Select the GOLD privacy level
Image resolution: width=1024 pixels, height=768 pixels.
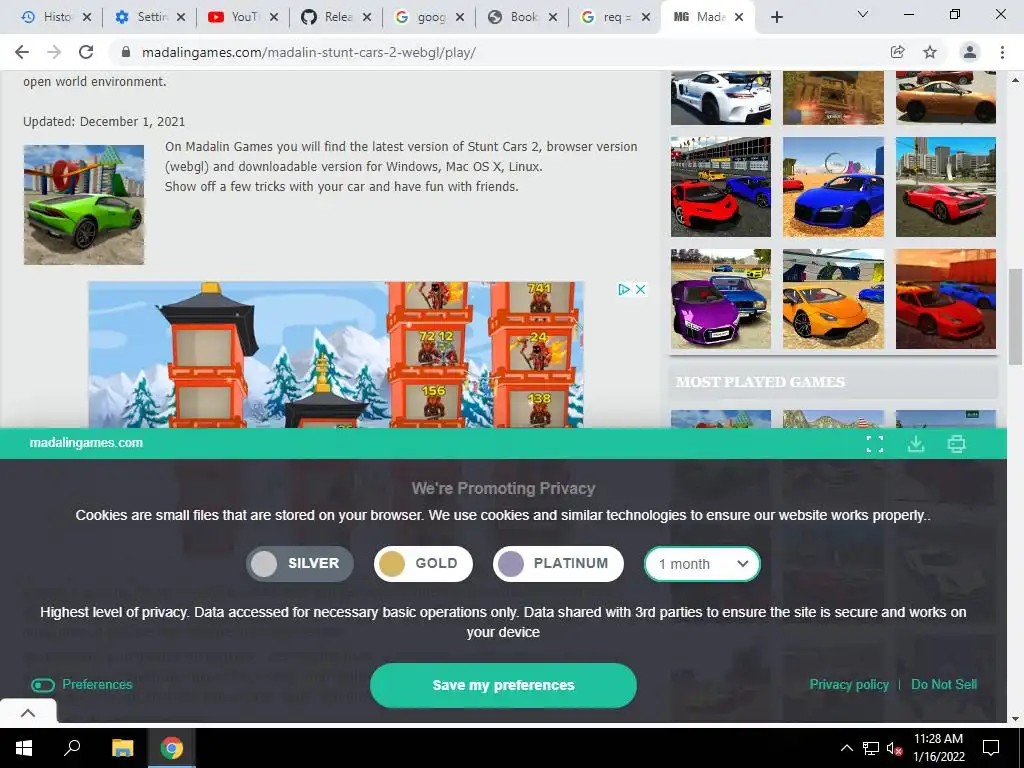click(x=423, y=564)
